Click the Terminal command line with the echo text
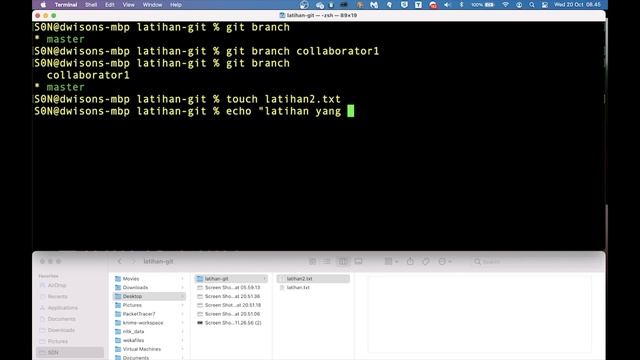Viewport: 640px width, 360px height. coord(194,111)
